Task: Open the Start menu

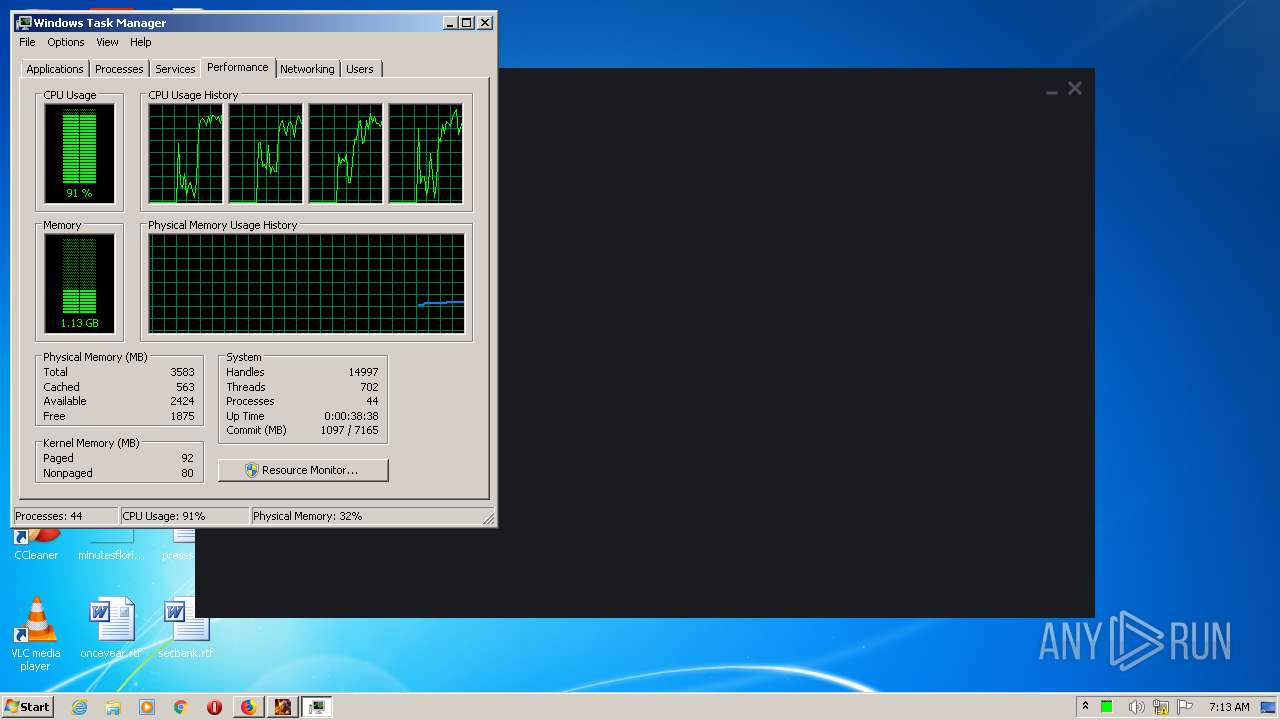Action: [x=28, y=706]
